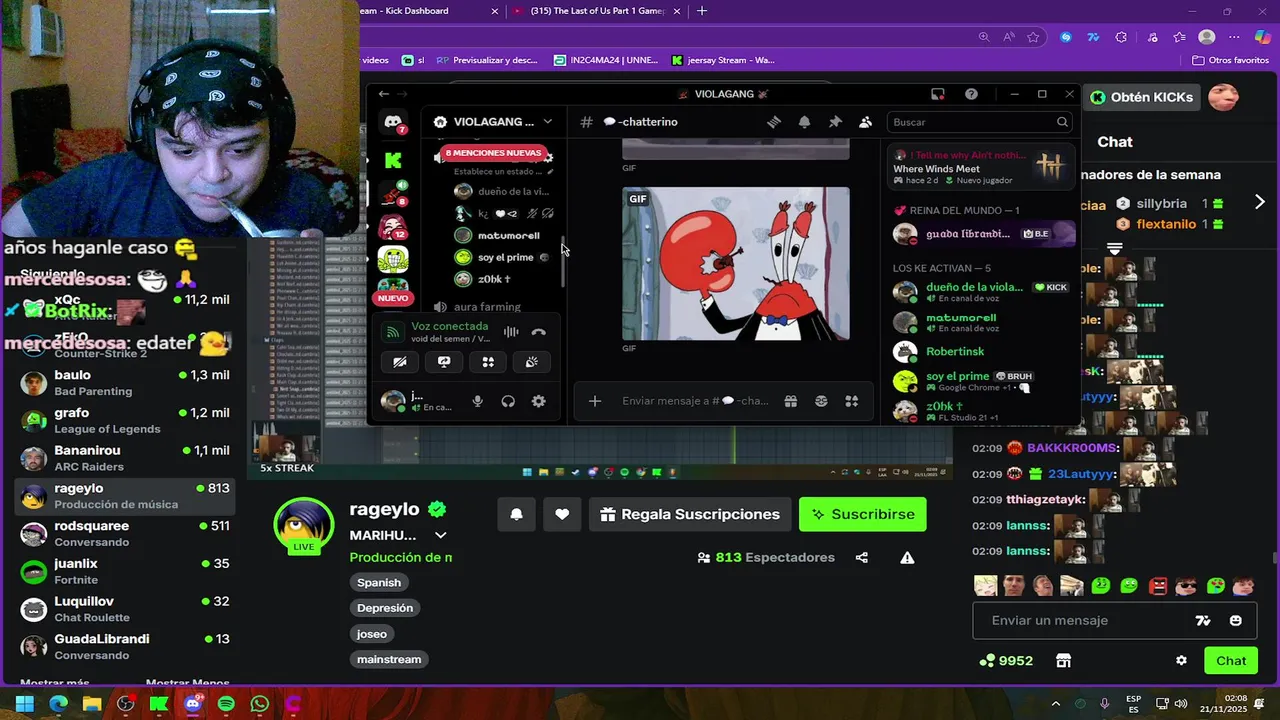Select the mainstream tag
Image resolution: width=1280 pixels, height=720 pixels.
click(x=389, y=659)
